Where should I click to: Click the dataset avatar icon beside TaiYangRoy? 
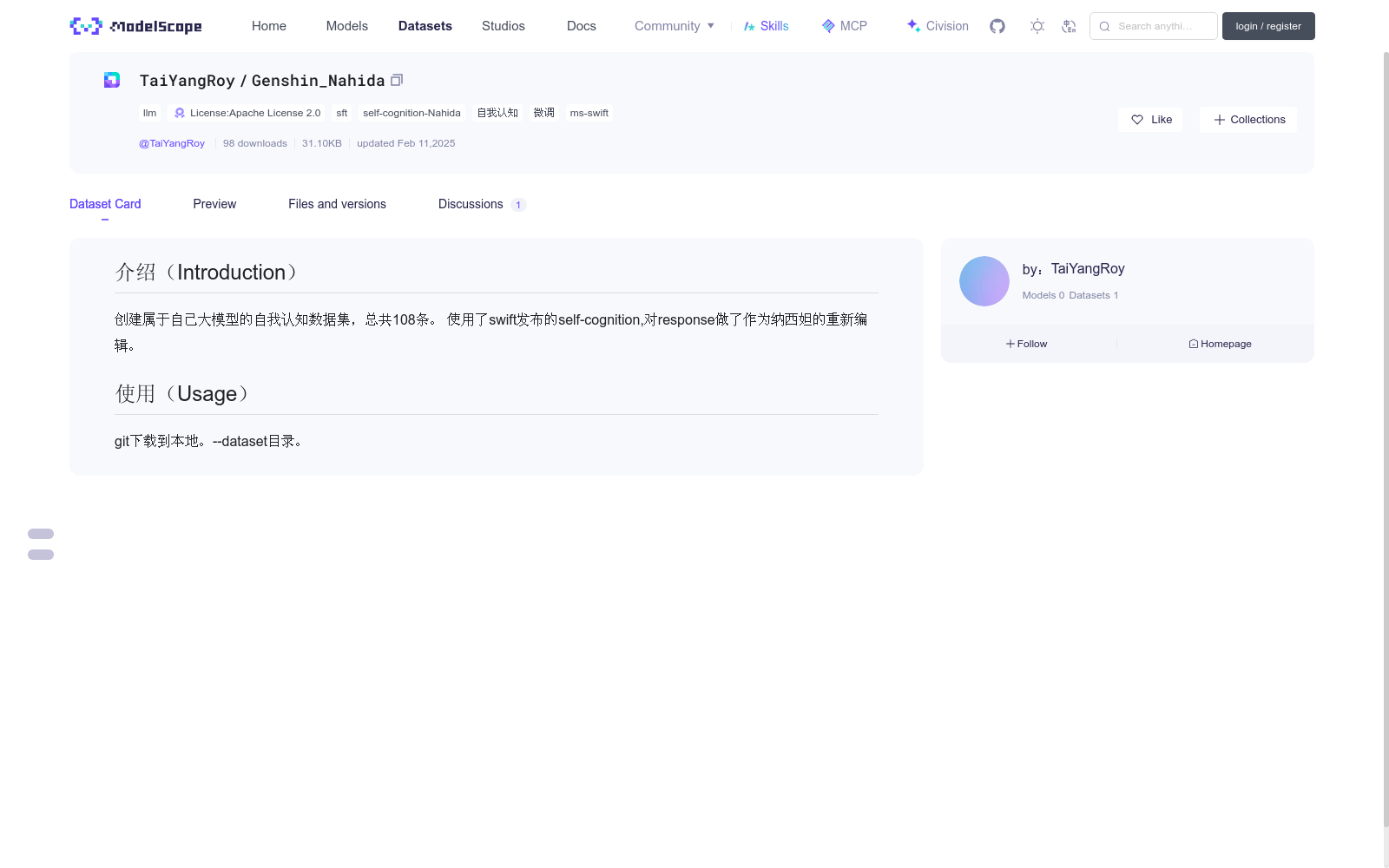click(112, 80)
